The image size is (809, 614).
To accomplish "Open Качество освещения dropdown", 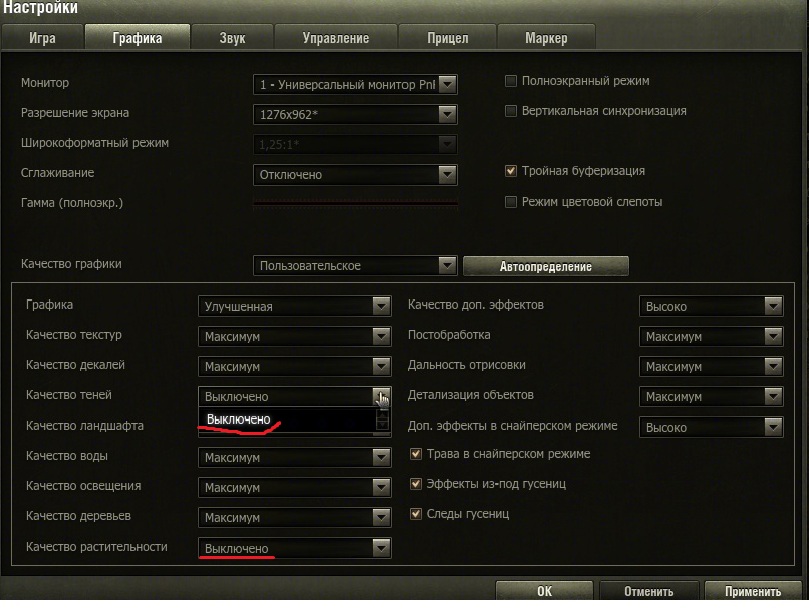I will (x=295, y=488).
